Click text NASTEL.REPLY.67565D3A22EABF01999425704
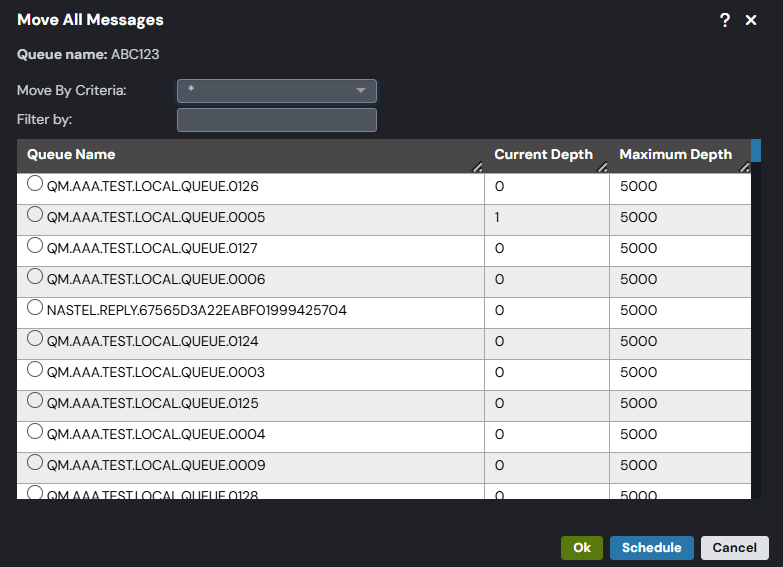Viewport: 783px width, 567px height. [x=197, y=310]
